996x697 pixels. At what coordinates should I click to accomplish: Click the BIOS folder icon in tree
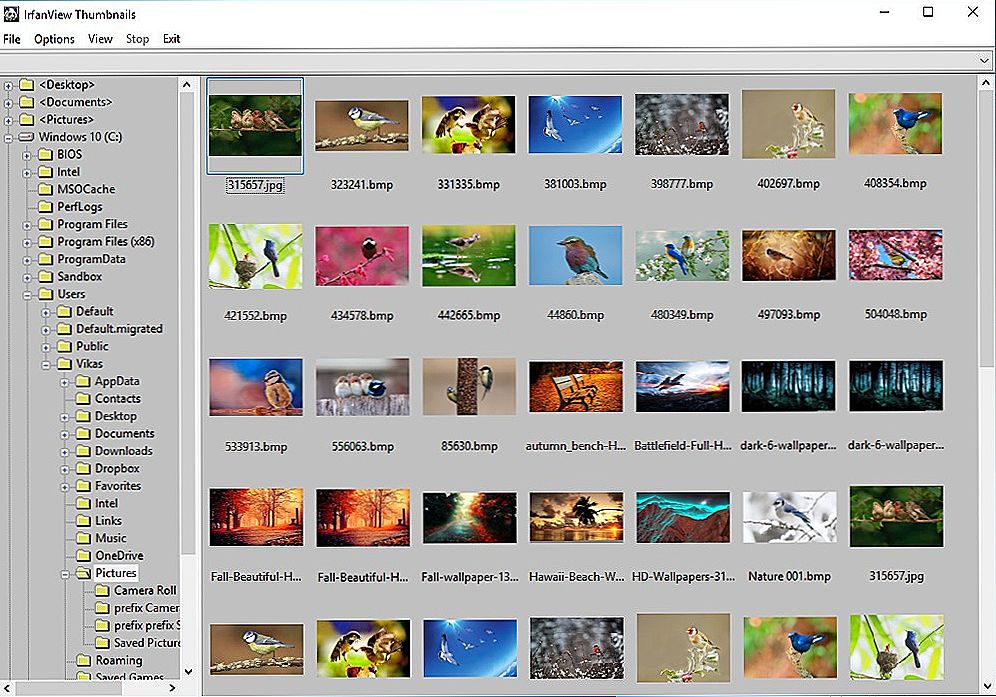pos(45,155)
